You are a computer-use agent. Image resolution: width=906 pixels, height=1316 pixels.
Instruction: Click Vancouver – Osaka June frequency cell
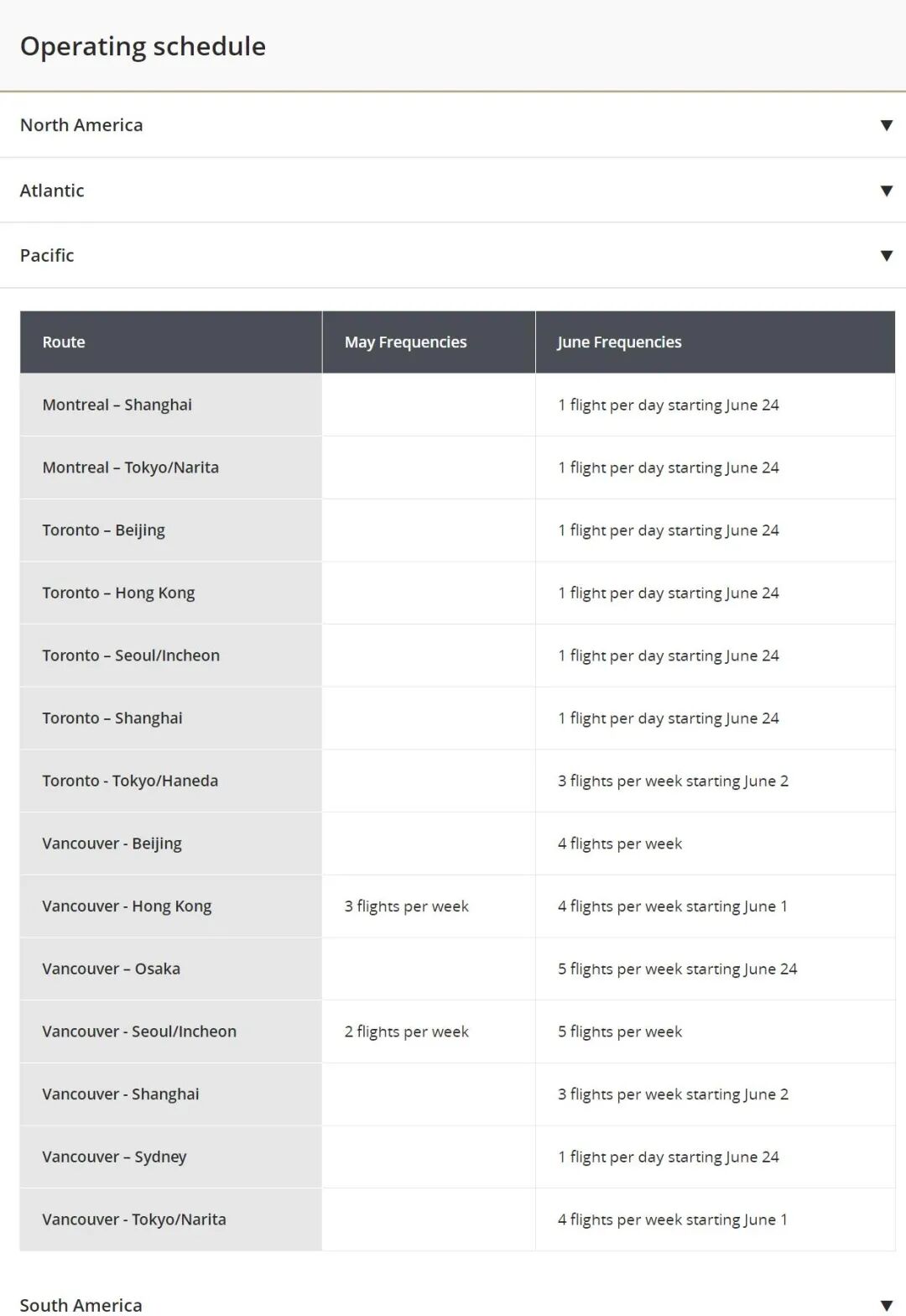click(677, 969)
